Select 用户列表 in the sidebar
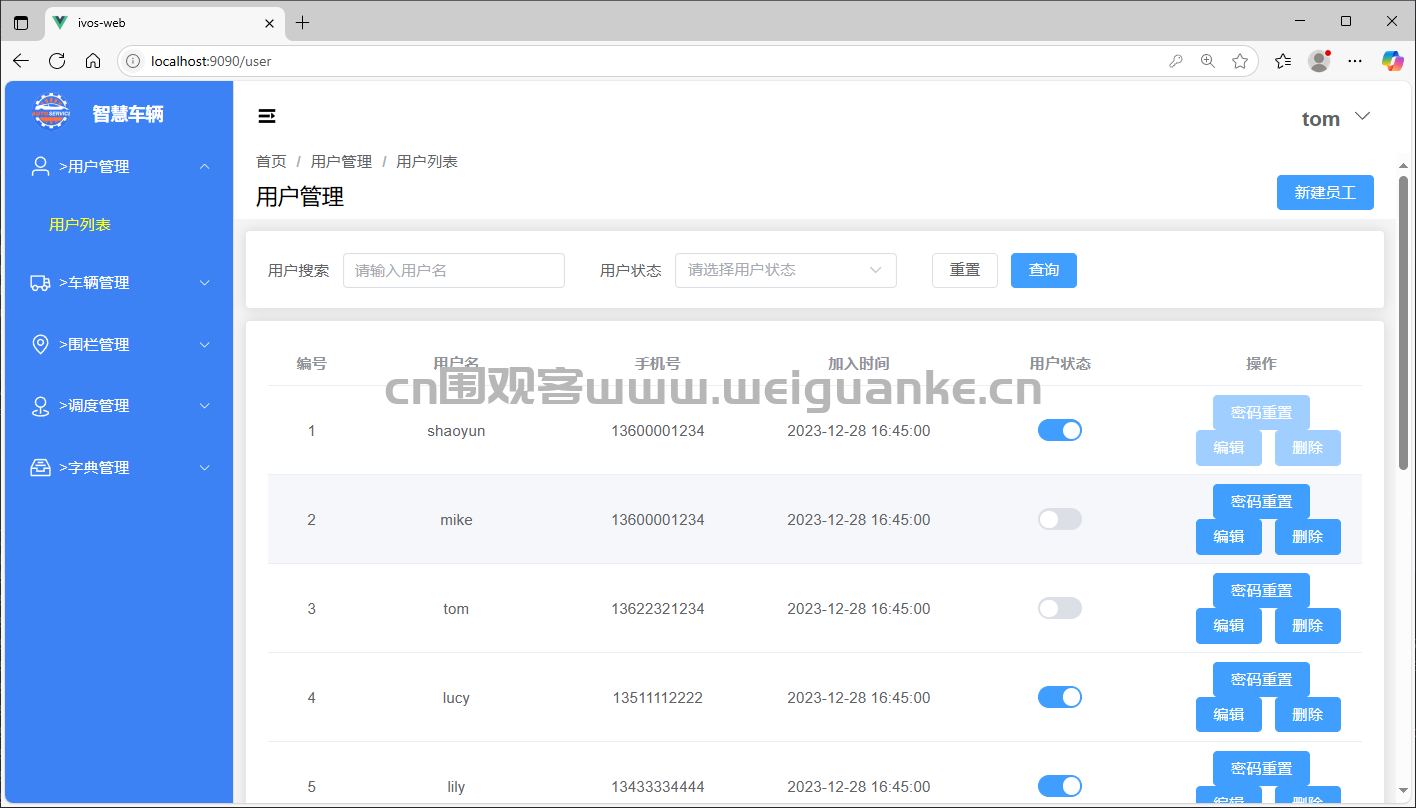1416x808 pixels. pyautogui.click(x=80, y=225)
